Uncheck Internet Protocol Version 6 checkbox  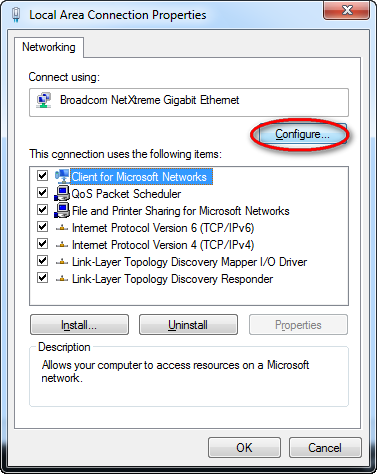coord(42,227)
